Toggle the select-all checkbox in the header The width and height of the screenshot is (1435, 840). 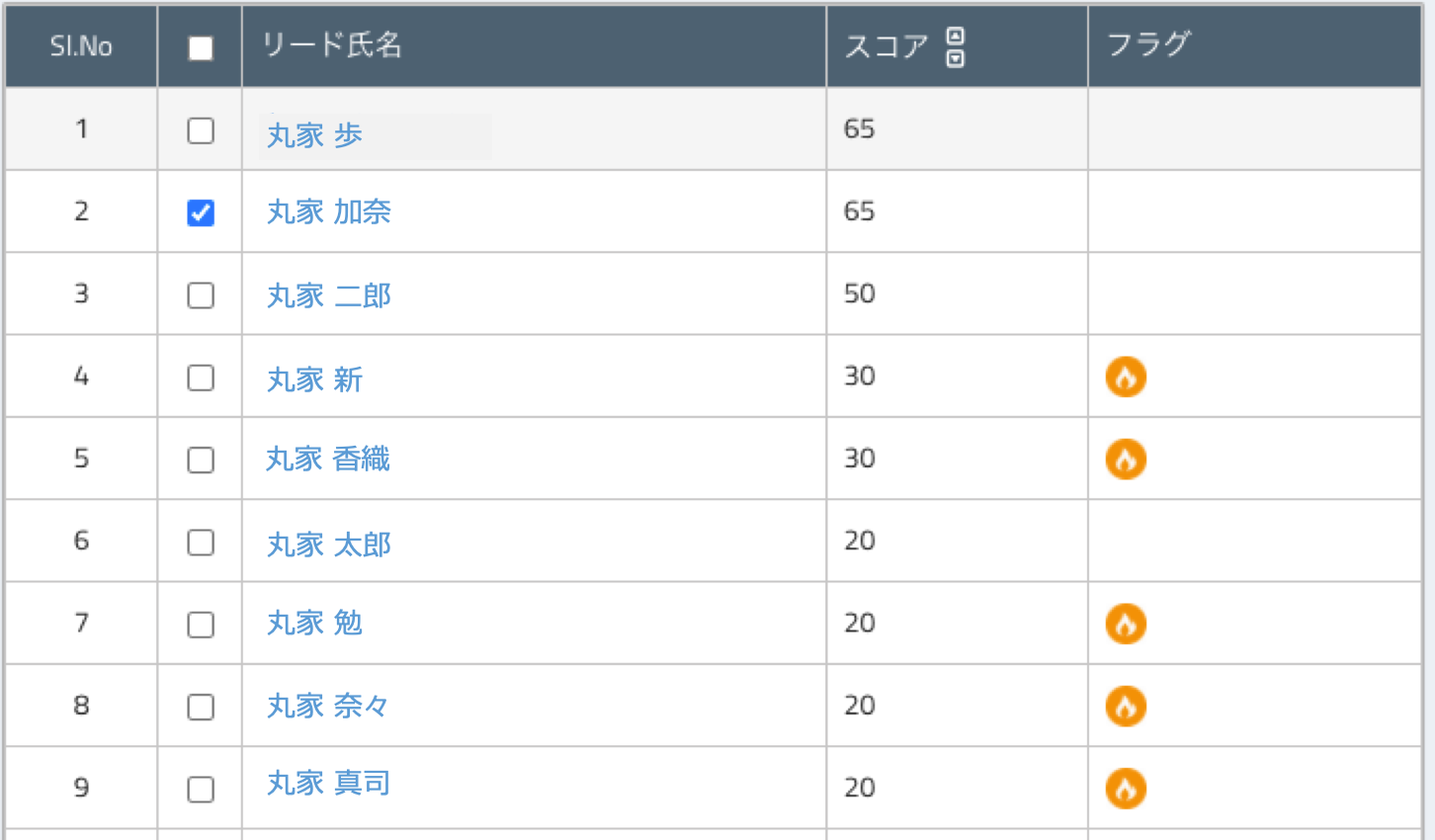point(201,48)
